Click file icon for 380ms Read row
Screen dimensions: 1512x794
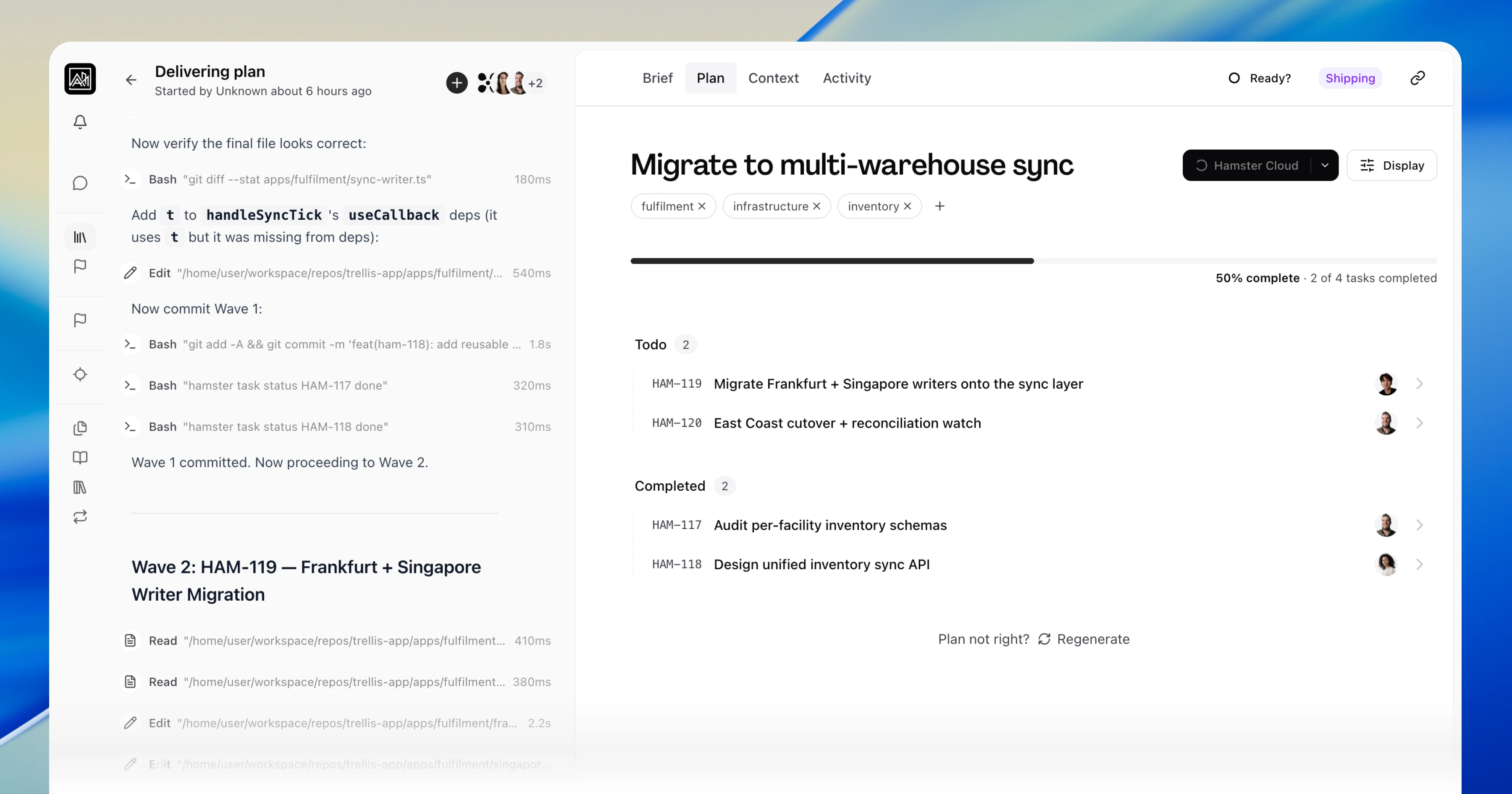pyautogui.click(x=130, y=682)
